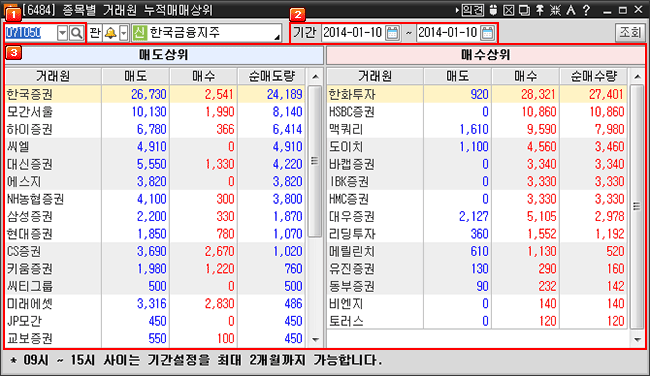Click the question mark help icon
This screenshot has height=376, width=650.
coord(586,10)
